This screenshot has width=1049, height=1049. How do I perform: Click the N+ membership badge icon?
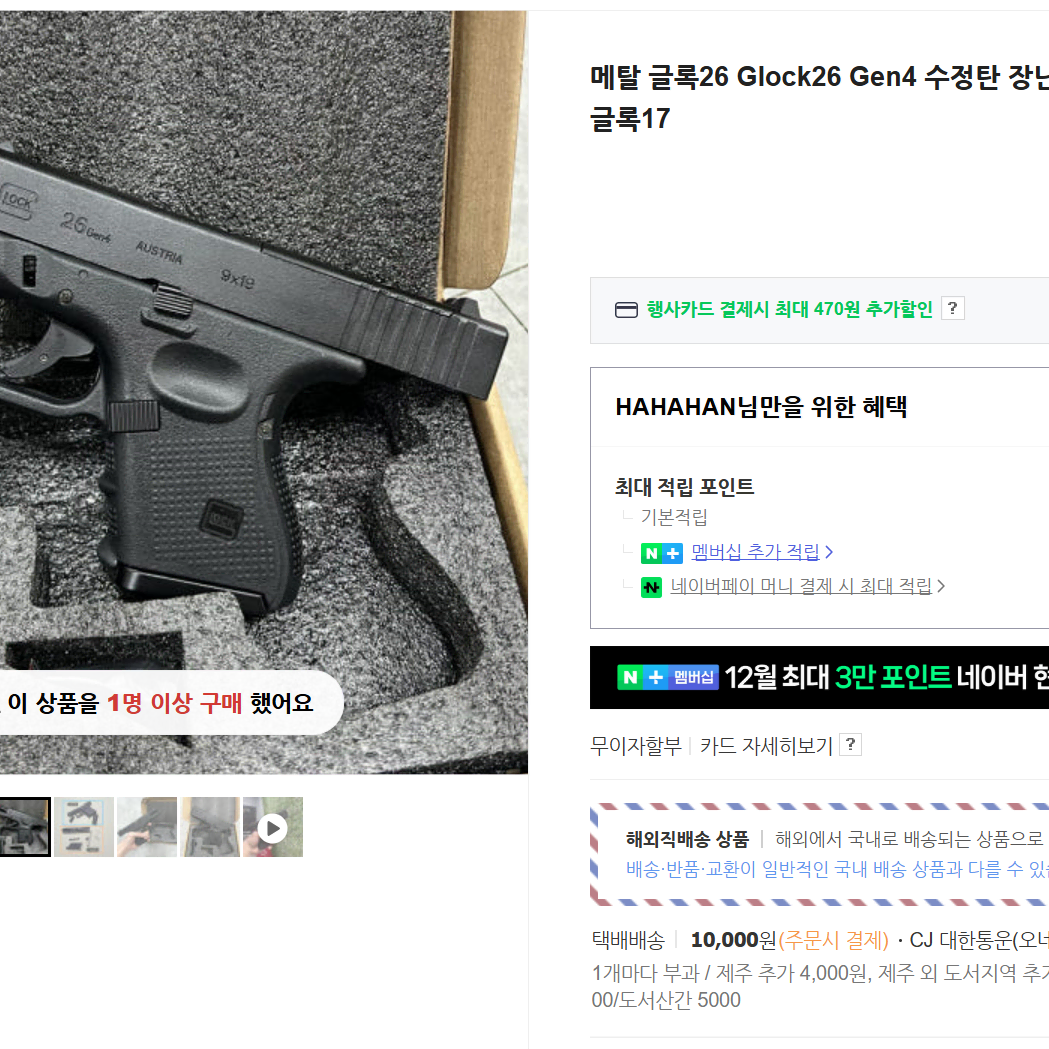[x=662, y=553]
